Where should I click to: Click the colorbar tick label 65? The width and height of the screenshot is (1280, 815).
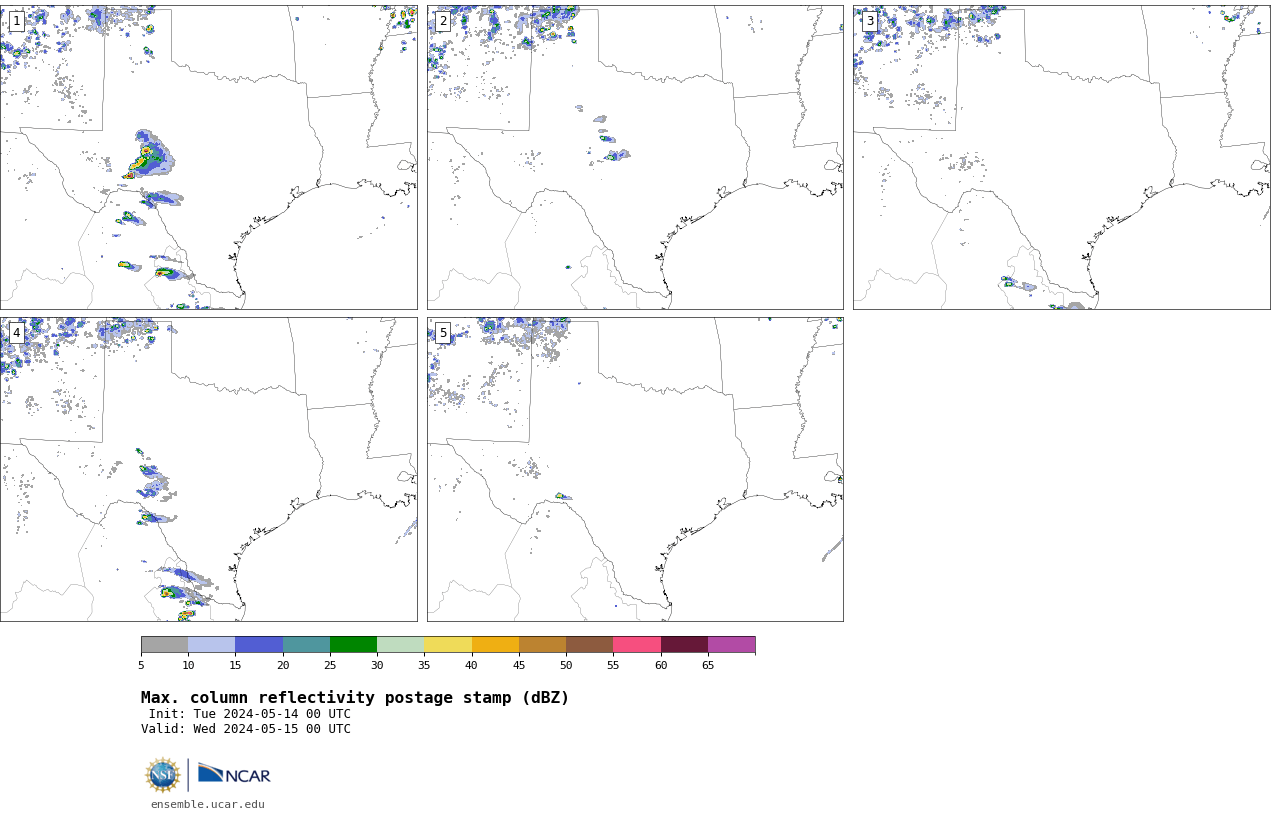click(x=708, y=665)
